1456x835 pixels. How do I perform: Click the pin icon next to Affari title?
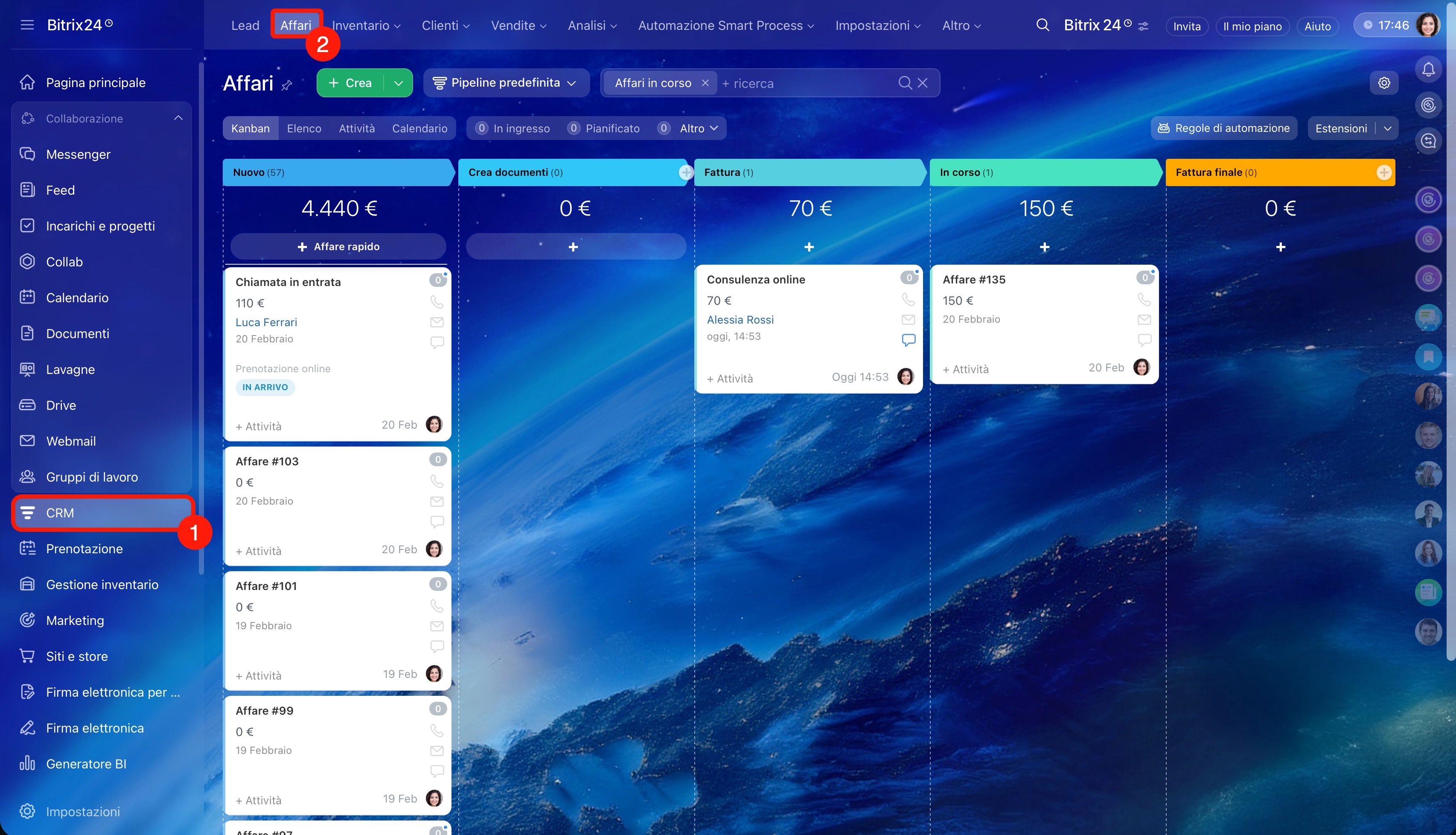287,85
